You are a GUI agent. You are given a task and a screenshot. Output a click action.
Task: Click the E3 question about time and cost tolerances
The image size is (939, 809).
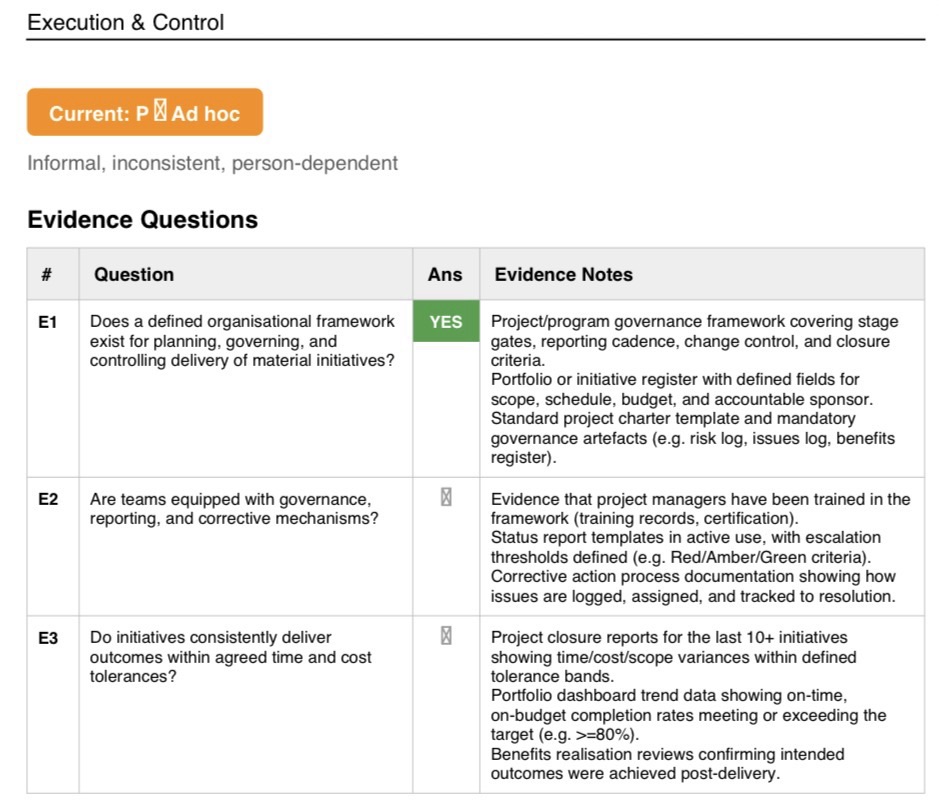pos(231,657)
